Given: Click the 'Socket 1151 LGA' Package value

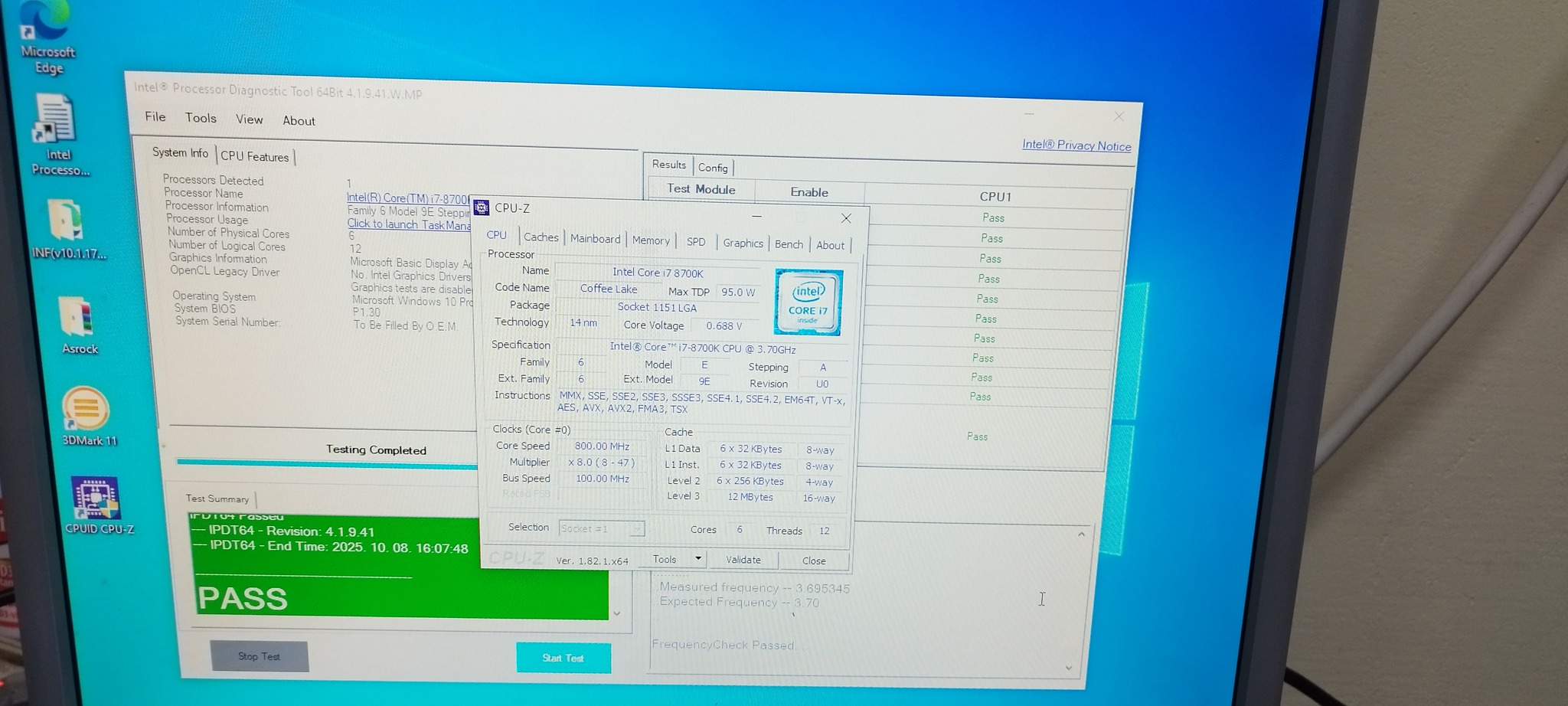Looking at the screenshot, I should click(x=657, y=307).
